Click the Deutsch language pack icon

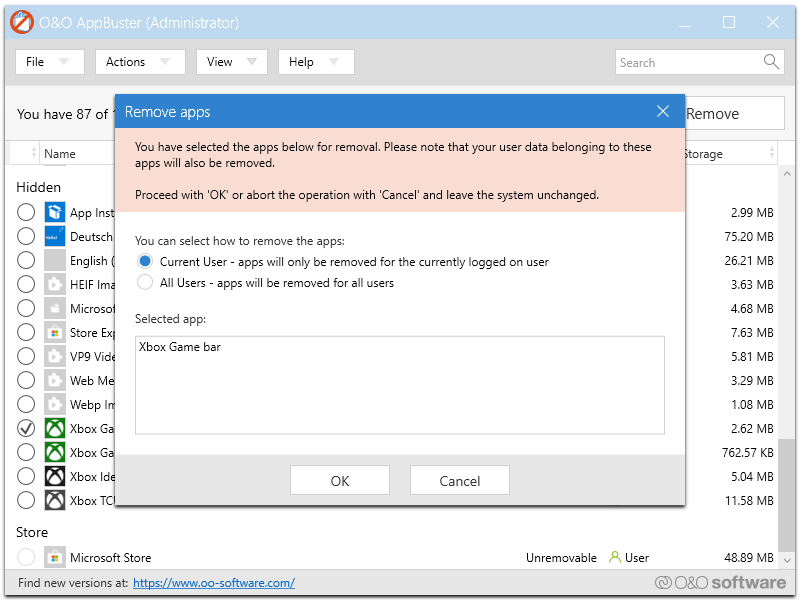tap(55, 236)
